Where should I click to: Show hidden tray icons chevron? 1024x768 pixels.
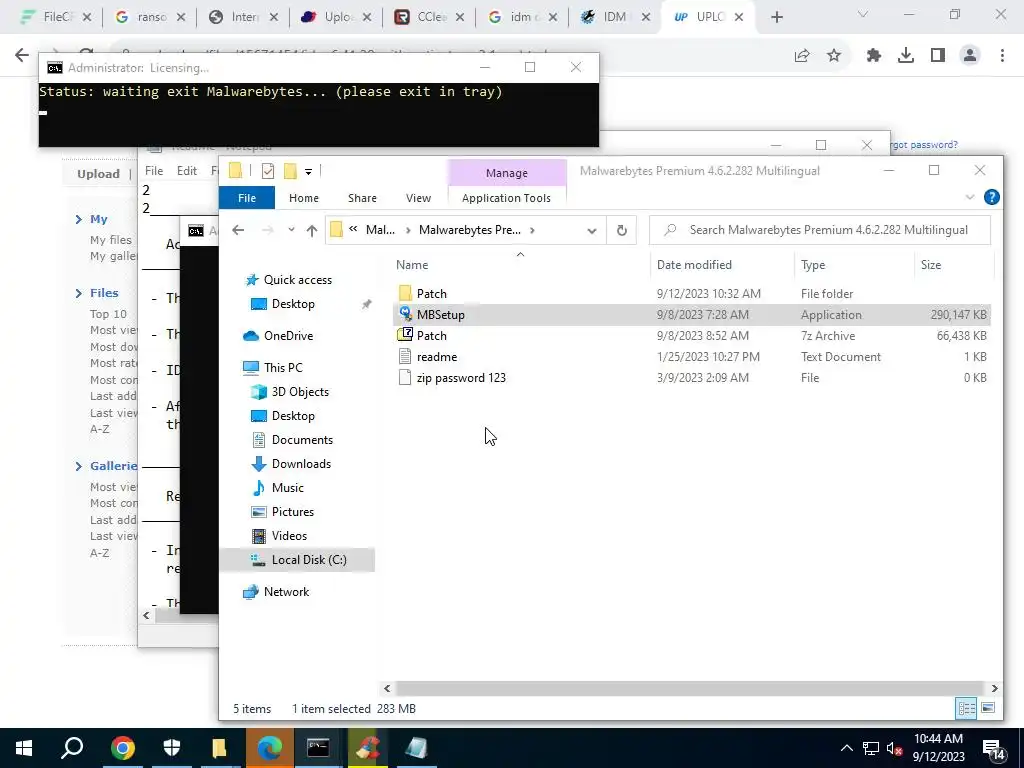click(846, 748)
